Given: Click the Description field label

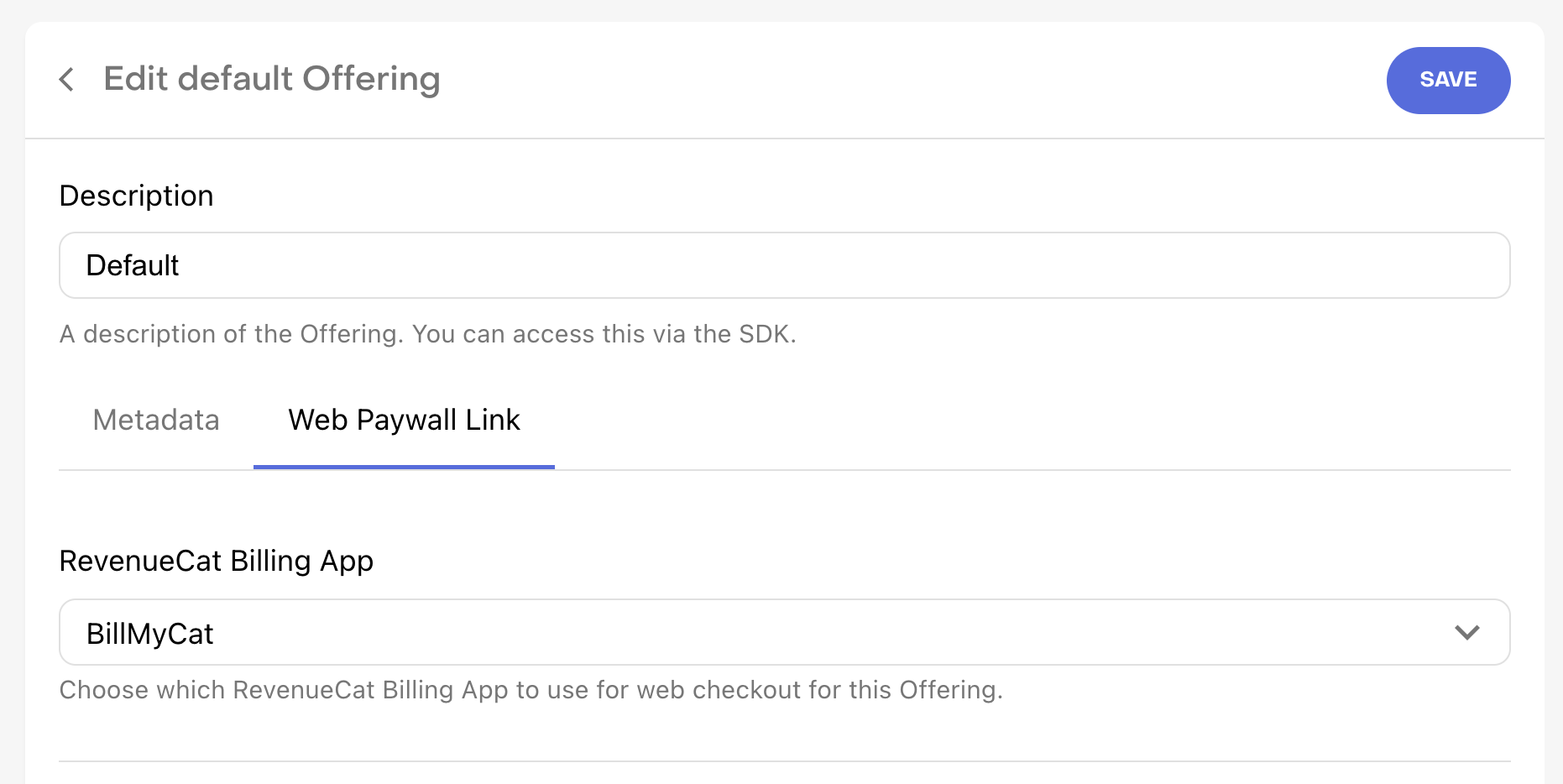Looking at the screenshot, I should tap(136, 196).
